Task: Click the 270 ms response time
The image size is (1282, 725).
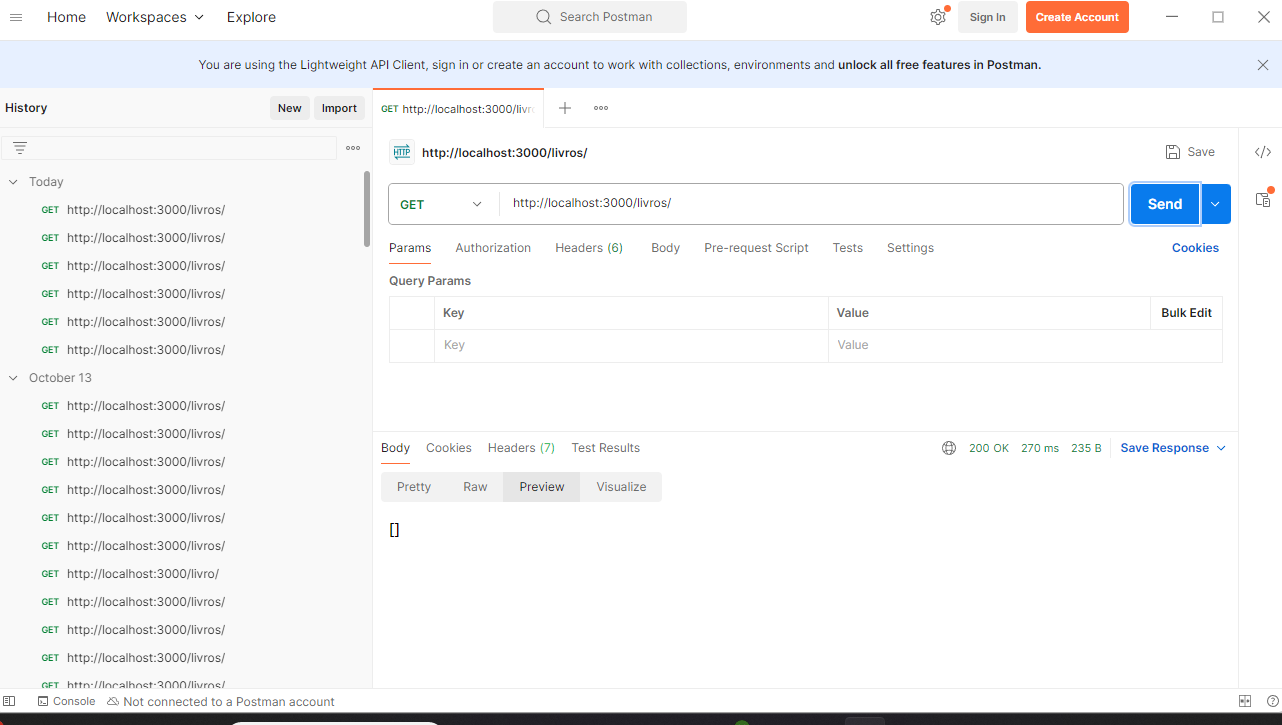Action: click(x=1040, y=448)
